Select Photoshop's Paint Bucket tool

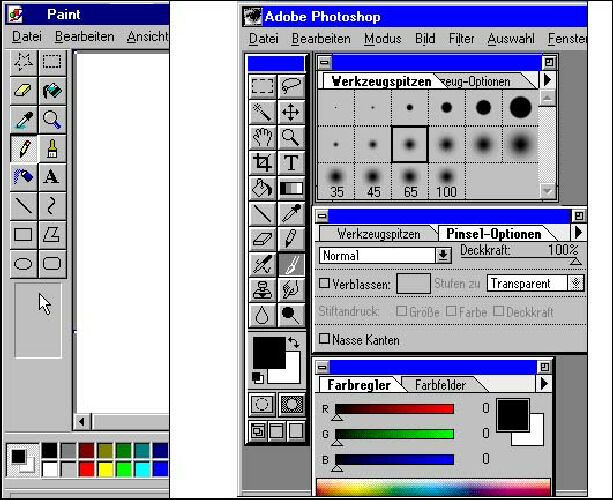click(x=262, y=188)
